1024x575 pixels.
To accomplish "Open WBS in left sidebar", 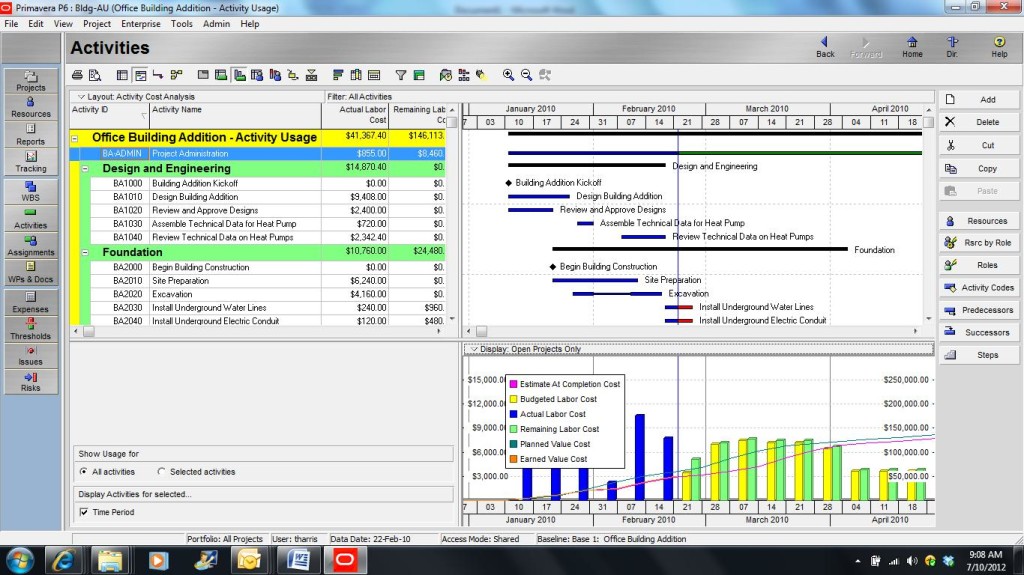I will (31, 191).
